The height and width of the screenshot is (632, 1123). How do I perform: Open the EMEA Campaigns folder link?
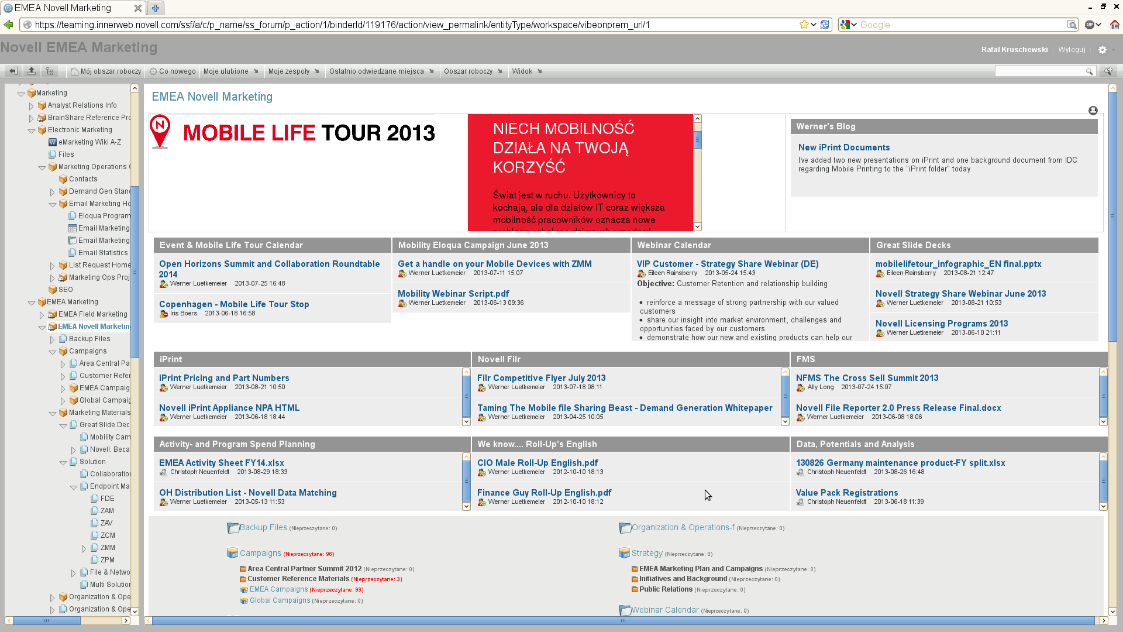tap(279, 589)
